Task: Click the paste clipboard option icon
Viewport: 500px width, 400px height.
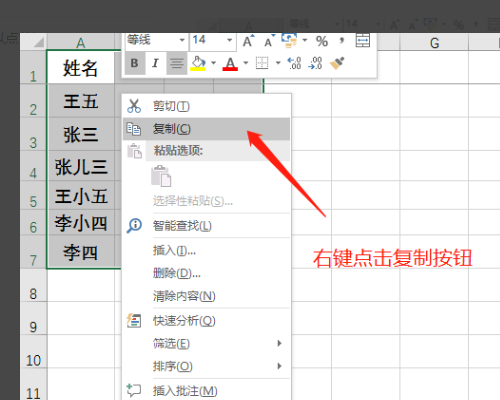Action: pyautogui.click(x=161, y=176)
